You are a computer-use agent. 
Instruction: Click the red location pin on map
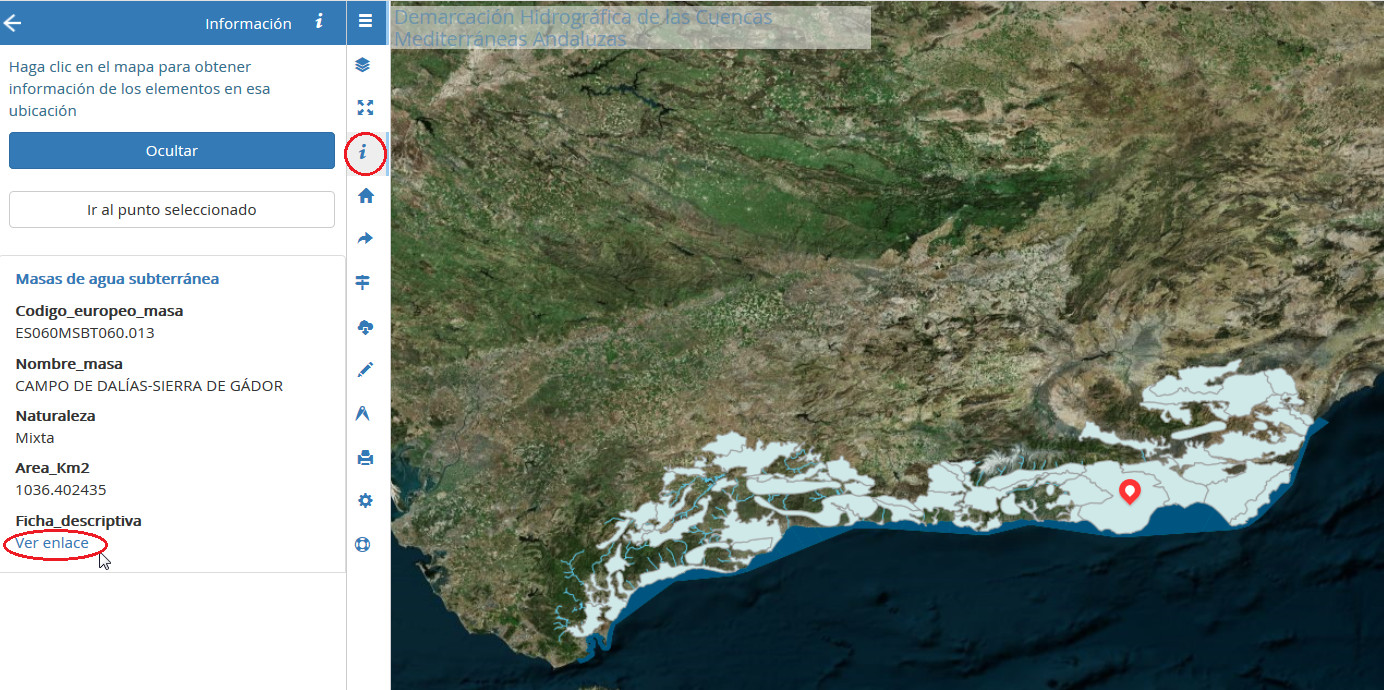pos(1130,491)
